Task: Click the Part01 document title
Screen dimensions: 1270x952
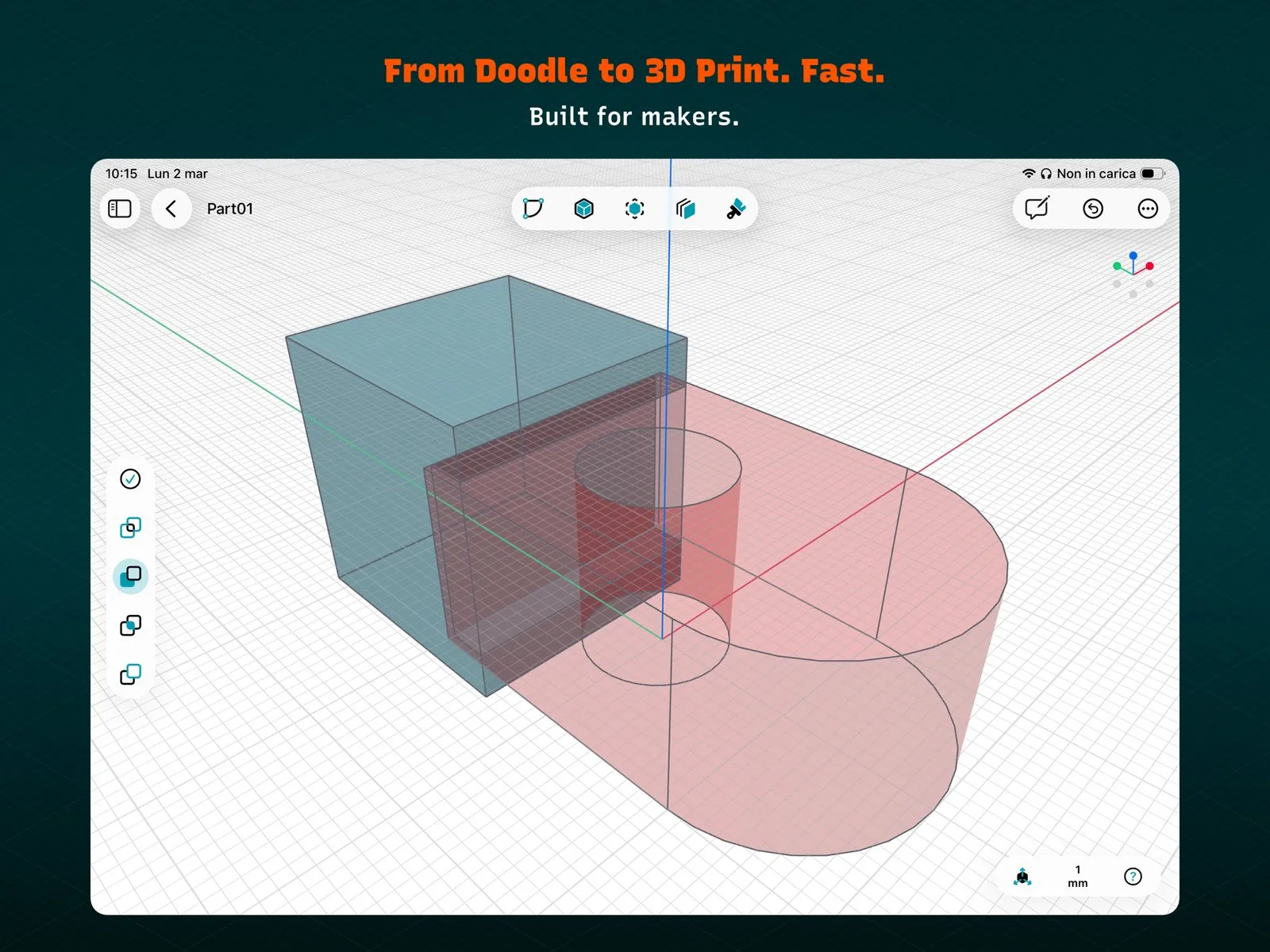Action: click(230, 209)
